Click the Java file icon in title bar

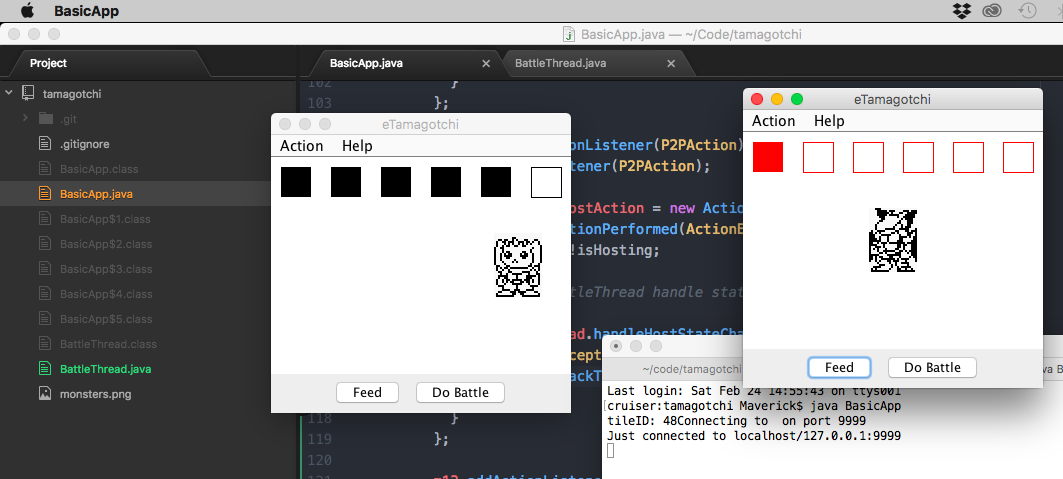tap(569, 34)
